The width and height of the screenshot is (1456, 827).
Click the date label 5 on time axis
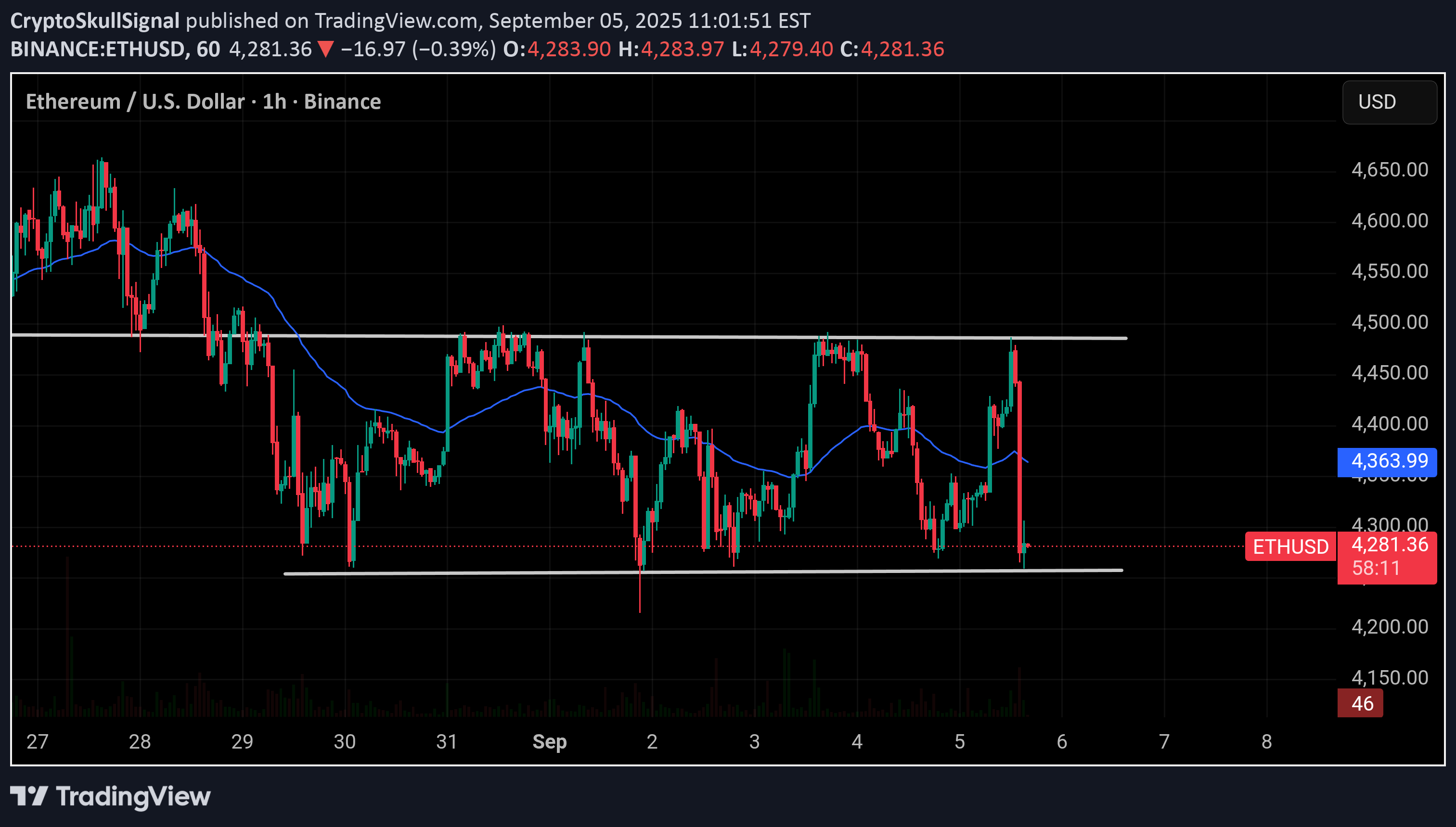(959, 742)
